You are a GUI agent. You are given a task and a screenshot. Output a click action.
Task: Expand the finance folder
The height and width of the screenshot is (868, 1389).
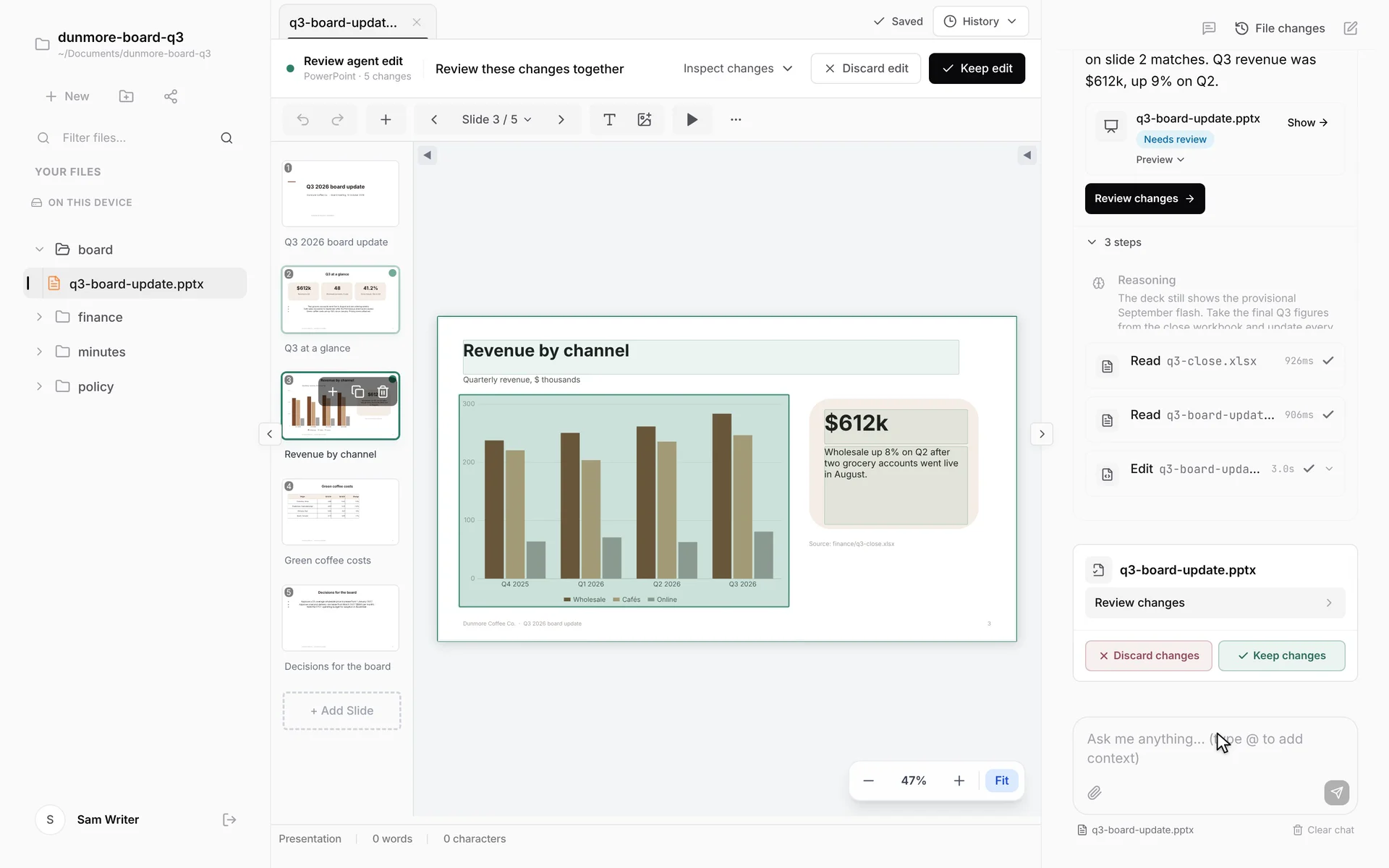(x=39, y=317)
